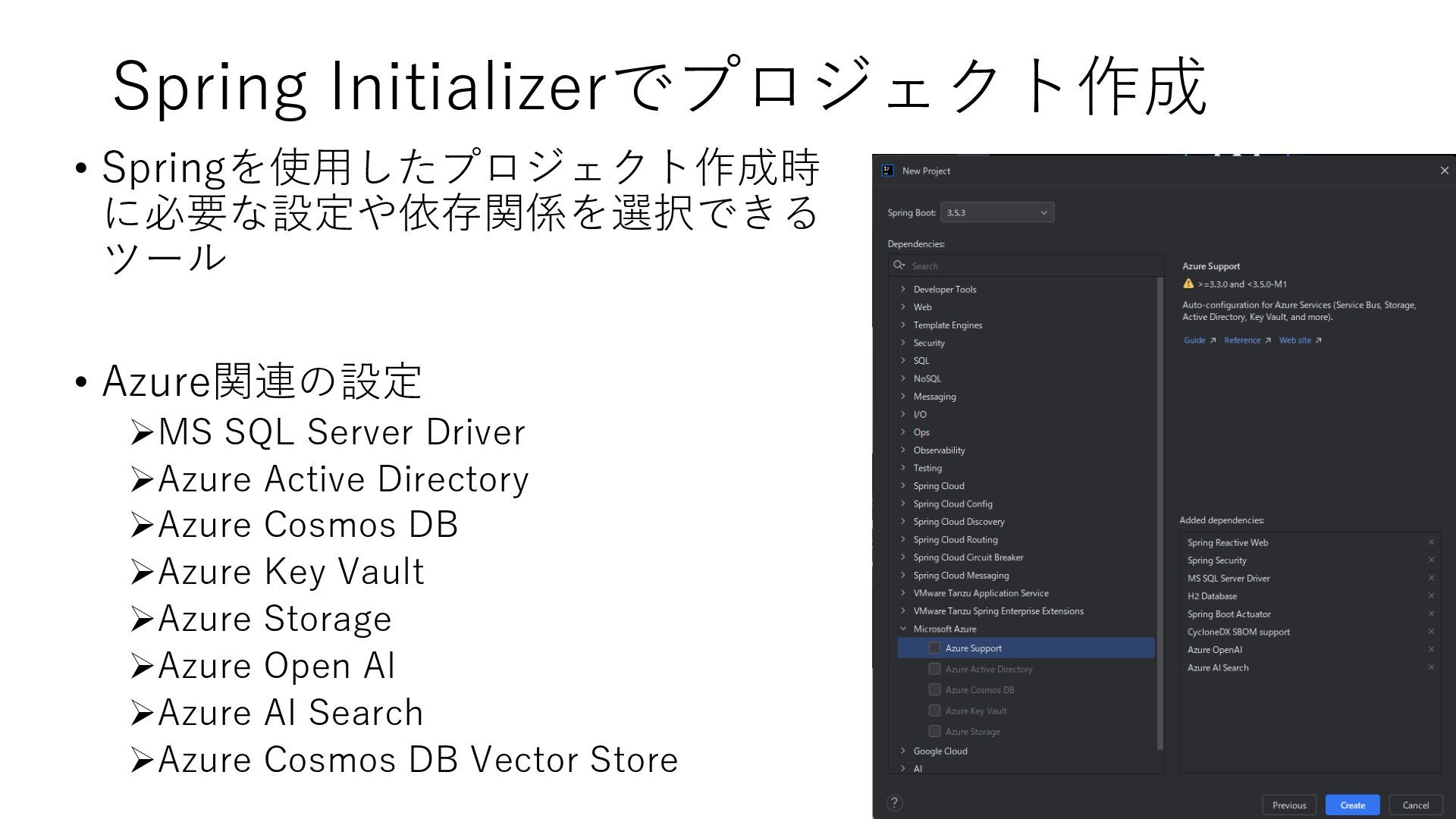Expand the I/O category
Screen dimensions: 1456x819
pos(902,414)
